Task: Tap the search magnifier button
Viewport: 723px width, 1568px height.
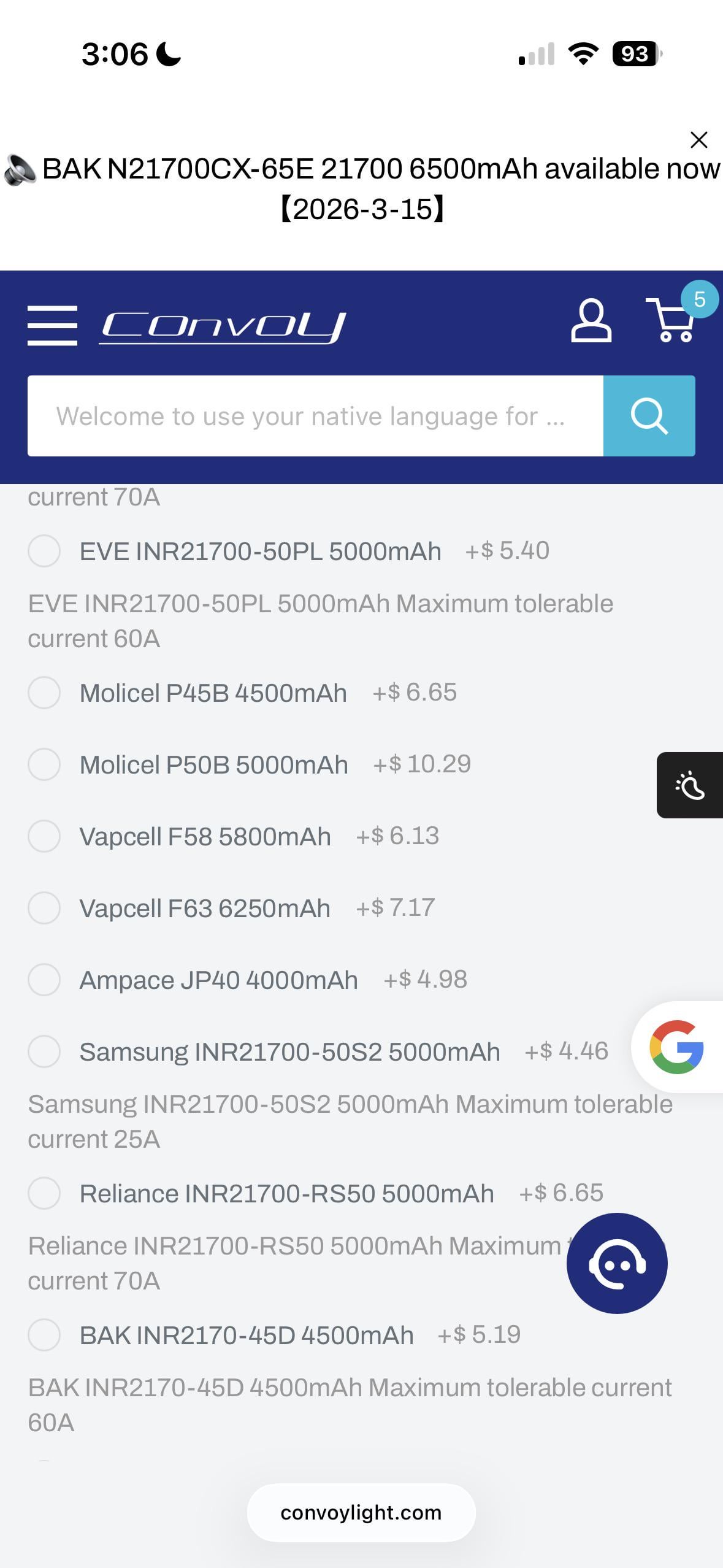Action: click(649, 416)
